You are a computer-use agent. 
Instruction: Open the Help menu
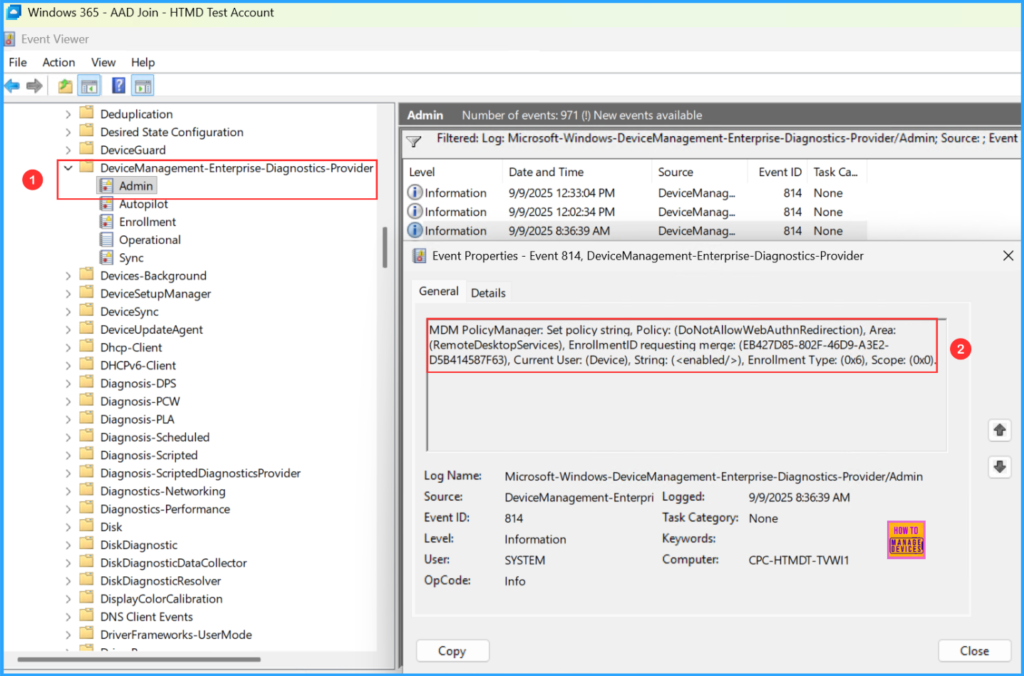click(x=143, y=62)
